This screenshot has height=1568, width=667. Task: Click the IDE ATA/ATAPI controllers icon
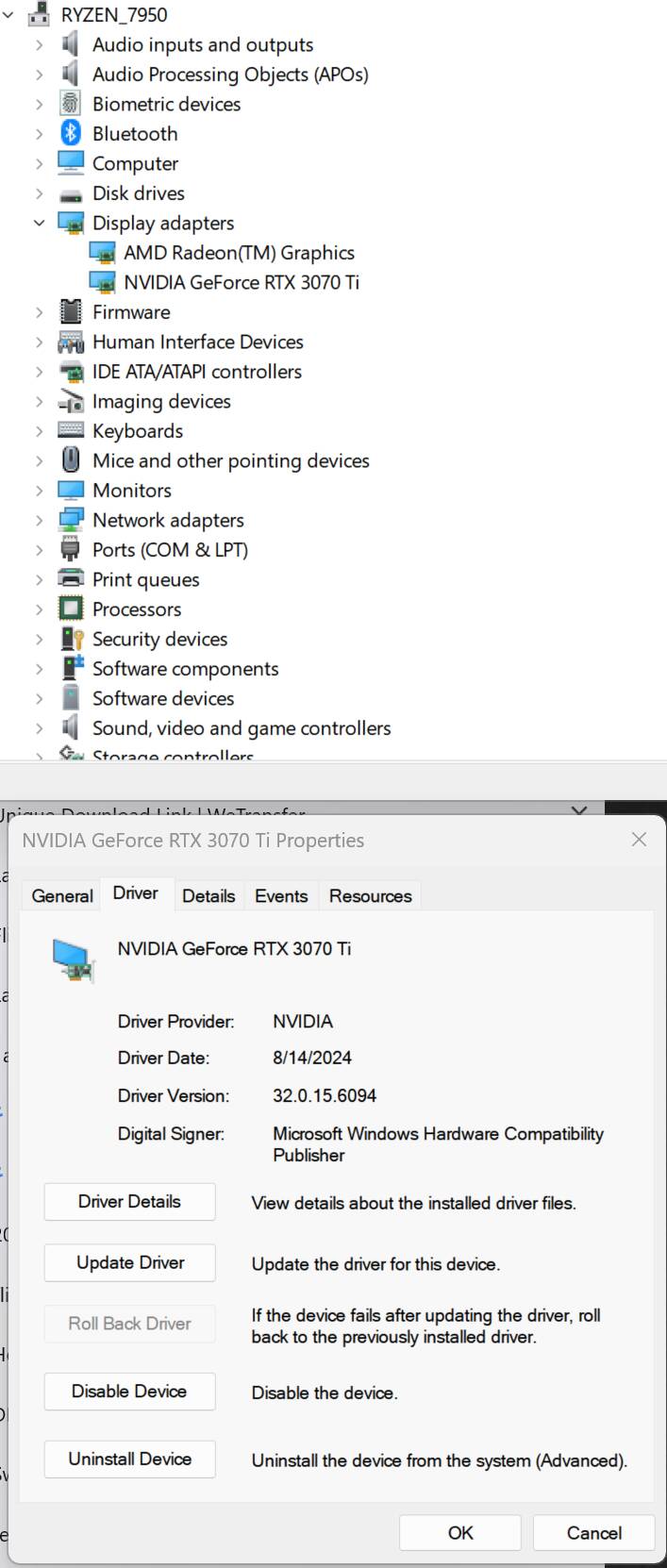coord(71,372)
